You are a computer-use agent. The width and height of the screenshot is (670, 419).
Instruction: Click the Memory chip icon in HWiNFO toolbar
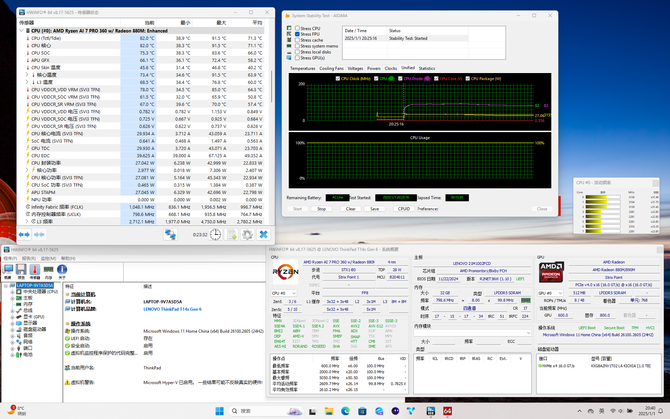tap(48, 270)
